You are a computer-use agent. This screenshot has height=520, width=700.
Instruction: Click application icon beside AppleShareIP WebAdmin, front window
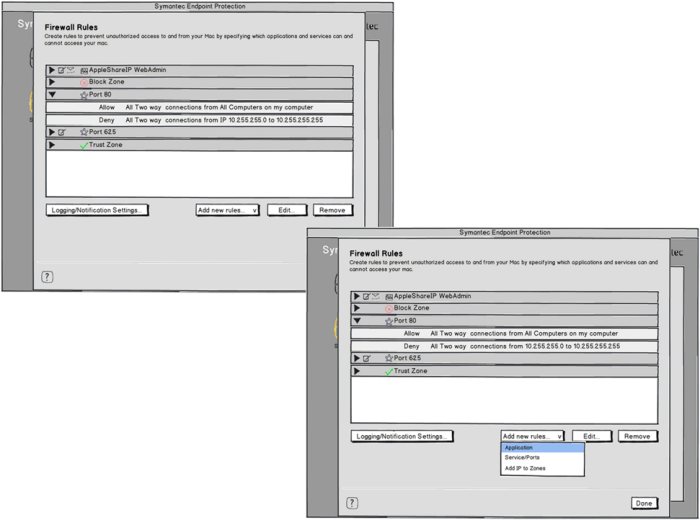[x=389, y=297]
